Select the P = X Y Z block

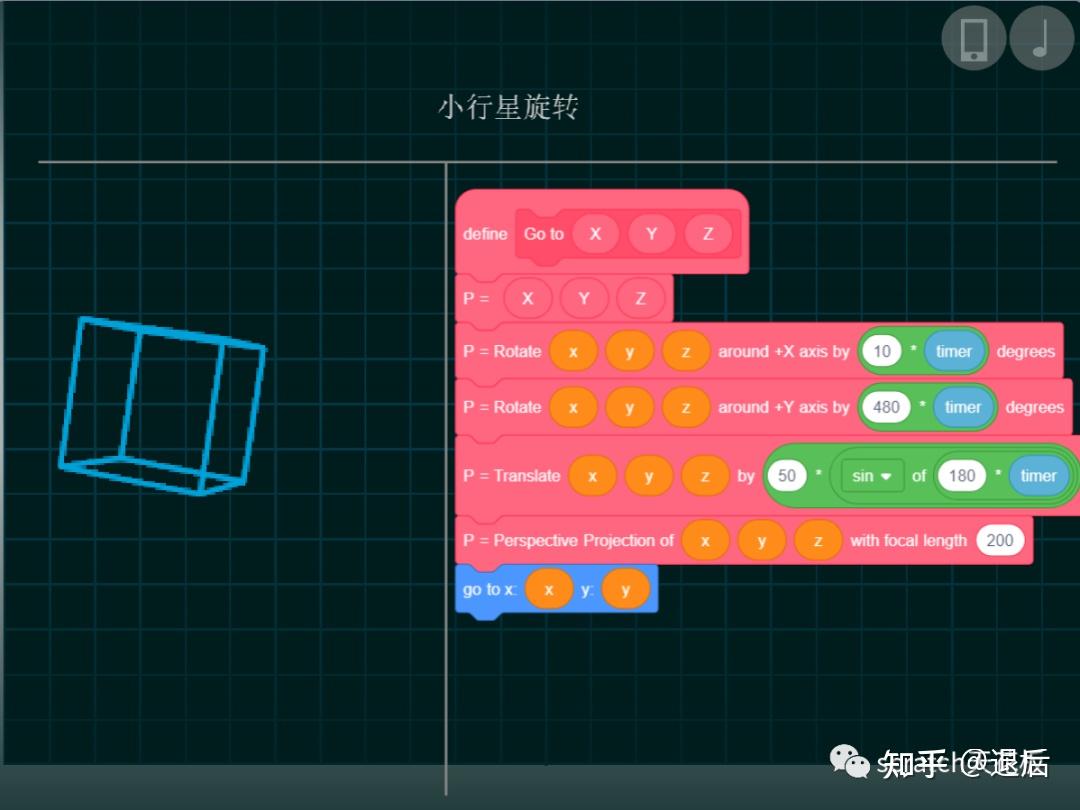point(476,298)
